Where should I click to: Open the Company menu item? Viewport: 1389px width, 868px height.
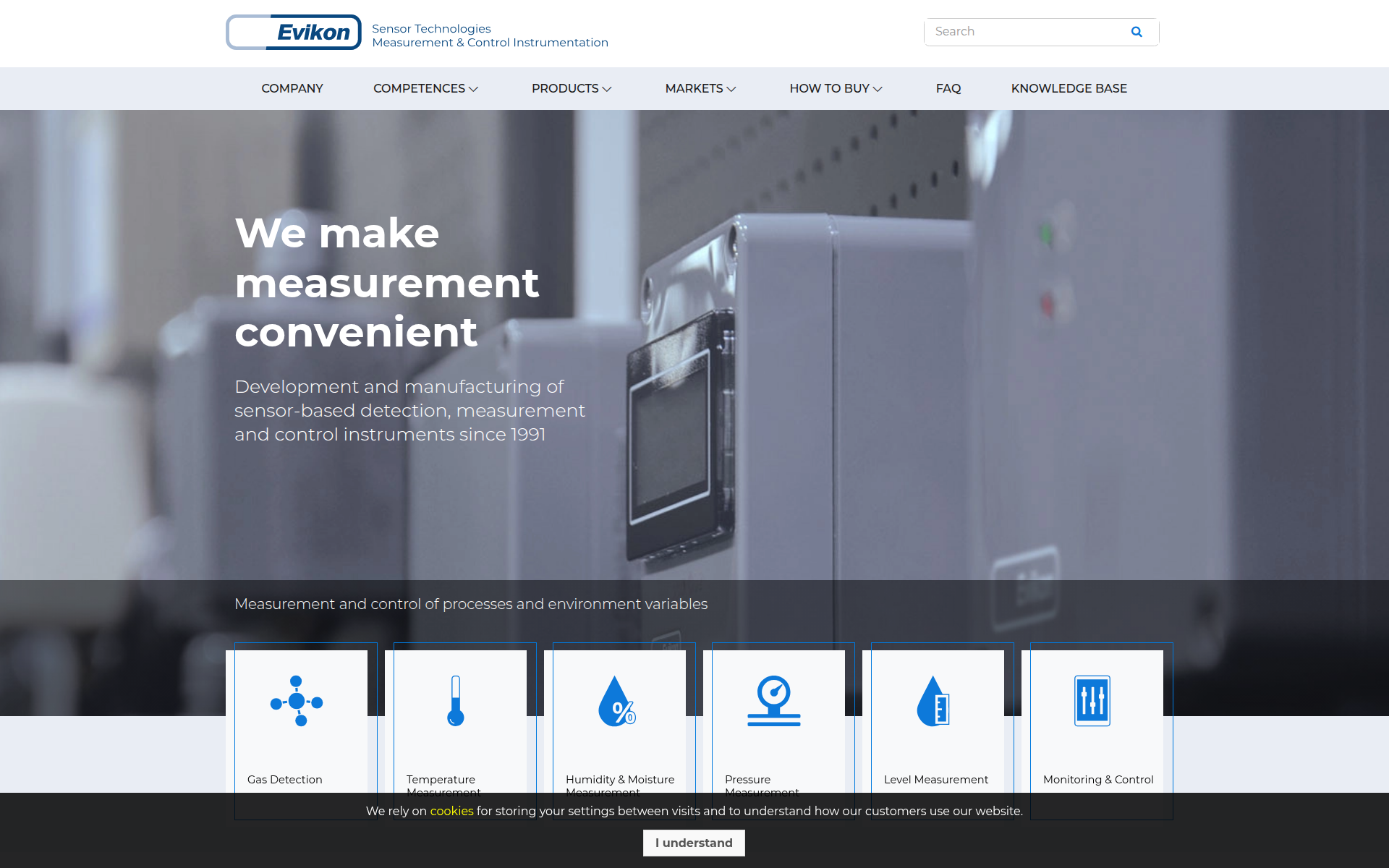[x=292, y=88]
